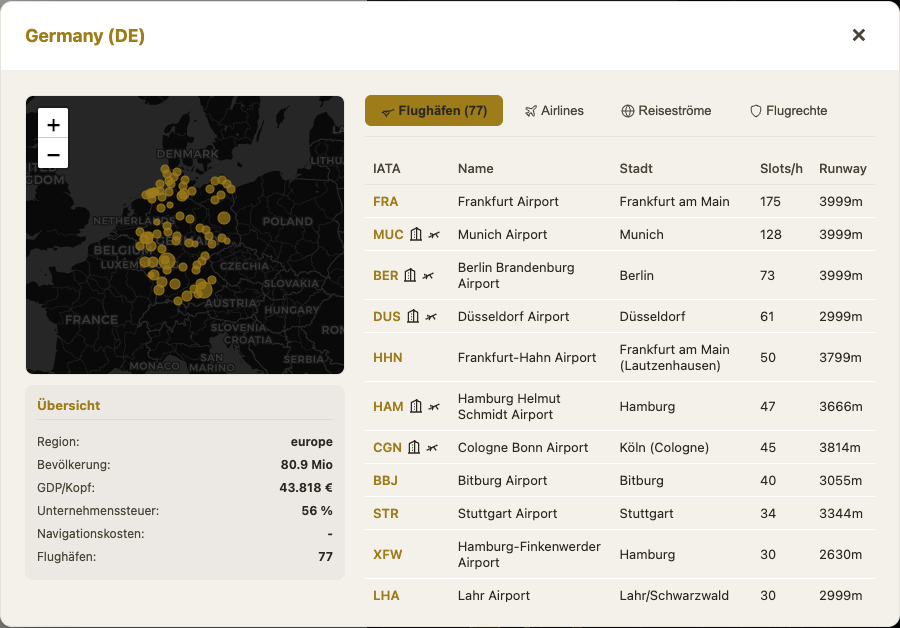The width and height of the screenshot is (900, 628).
Task: Click plane icon next to HAM
Action: (x=435, y=406)
